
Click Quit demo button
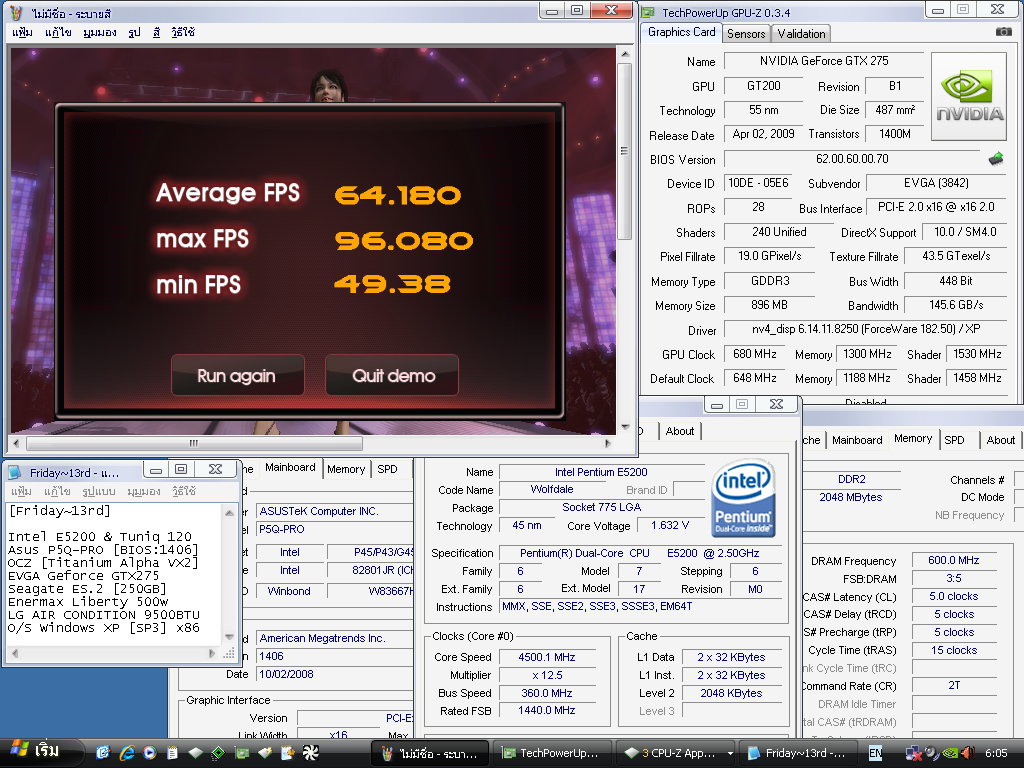(392, 376)
